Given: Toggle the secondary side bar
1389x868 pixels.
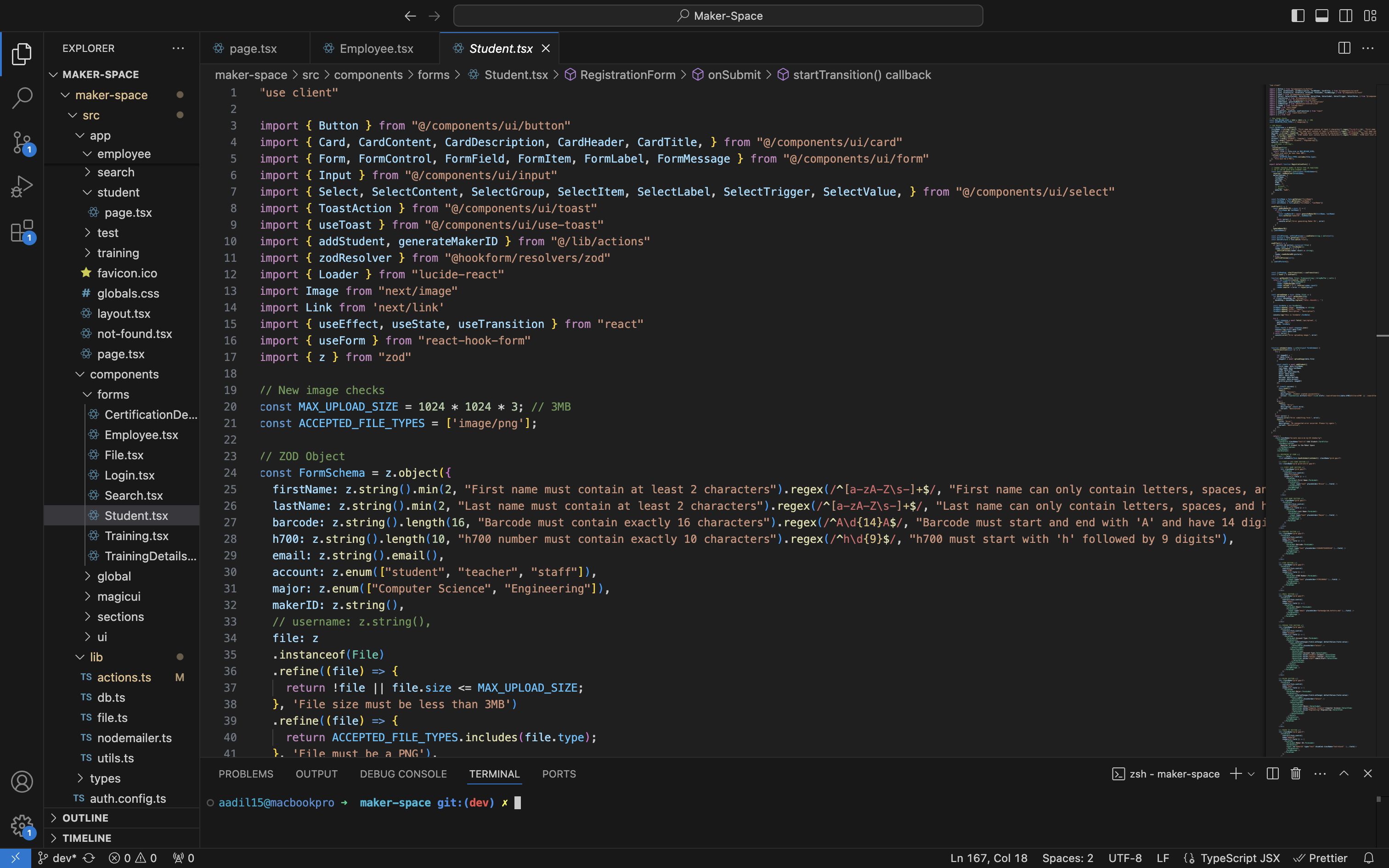Looking at the screenshot, I should pyautogui.click(x=1346, y=16).
